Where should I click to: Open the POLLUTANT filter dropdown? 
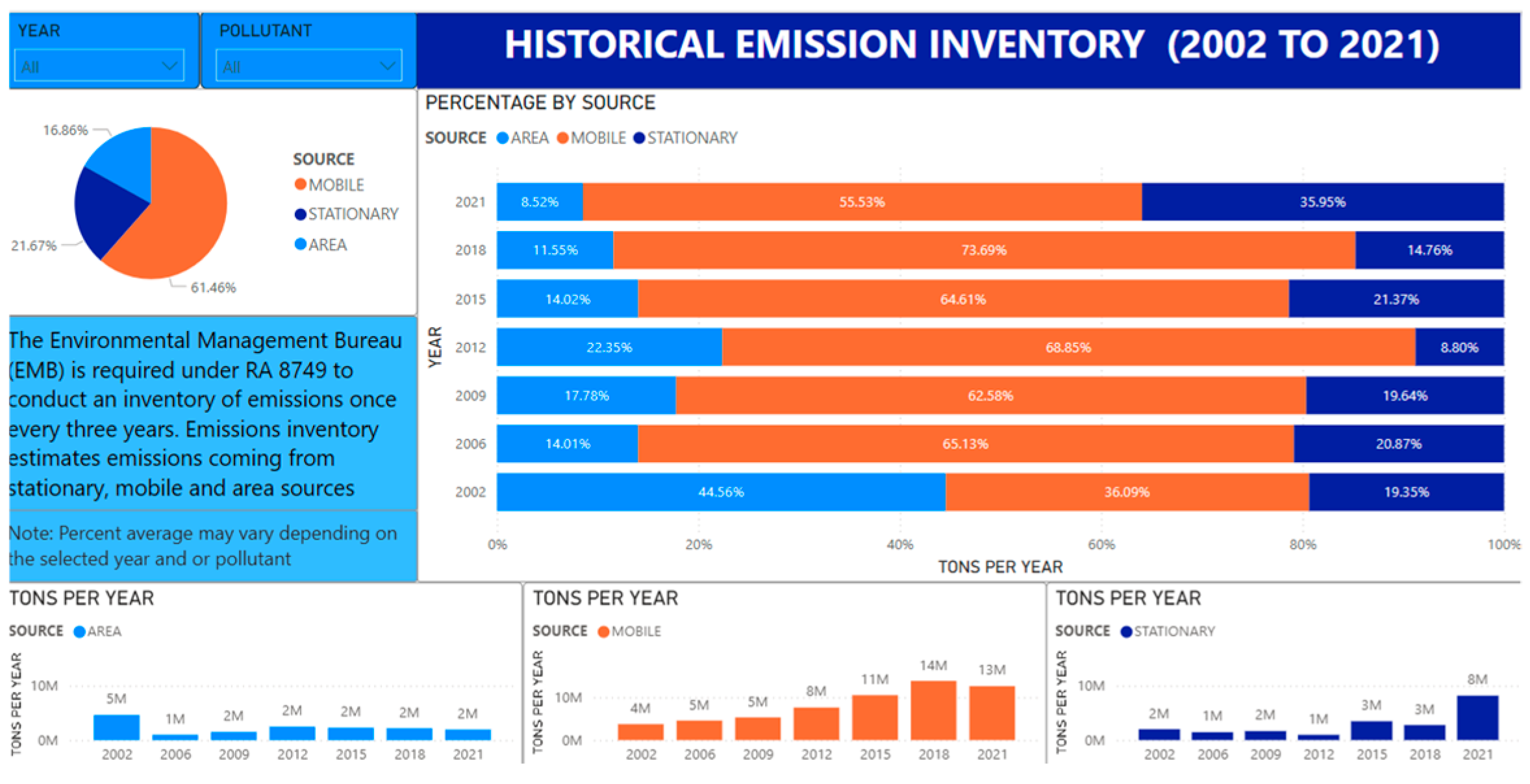tap(308, 66)
